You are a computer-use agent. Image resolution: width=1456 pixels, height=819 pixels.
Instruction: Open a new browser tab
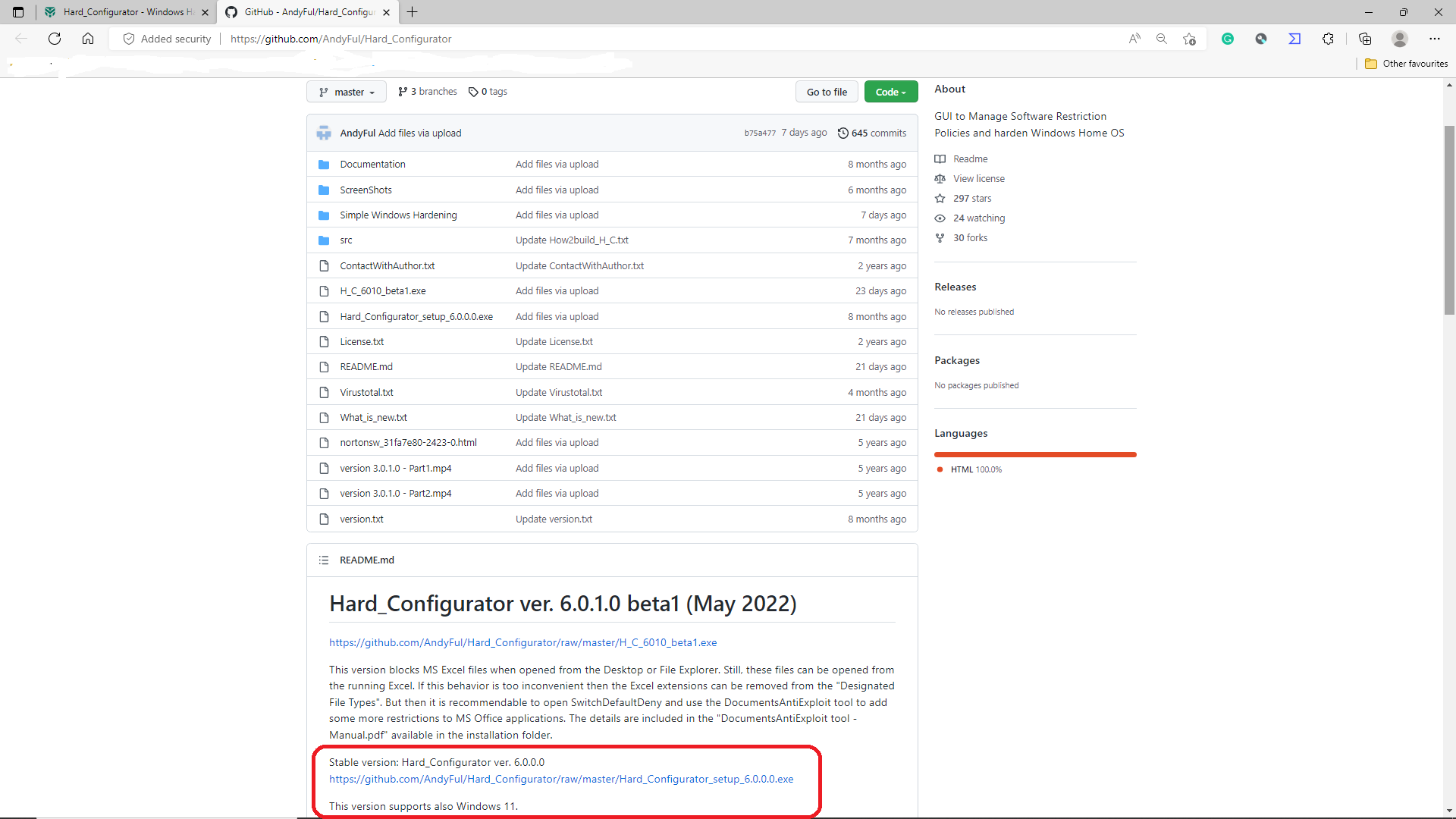413,12
